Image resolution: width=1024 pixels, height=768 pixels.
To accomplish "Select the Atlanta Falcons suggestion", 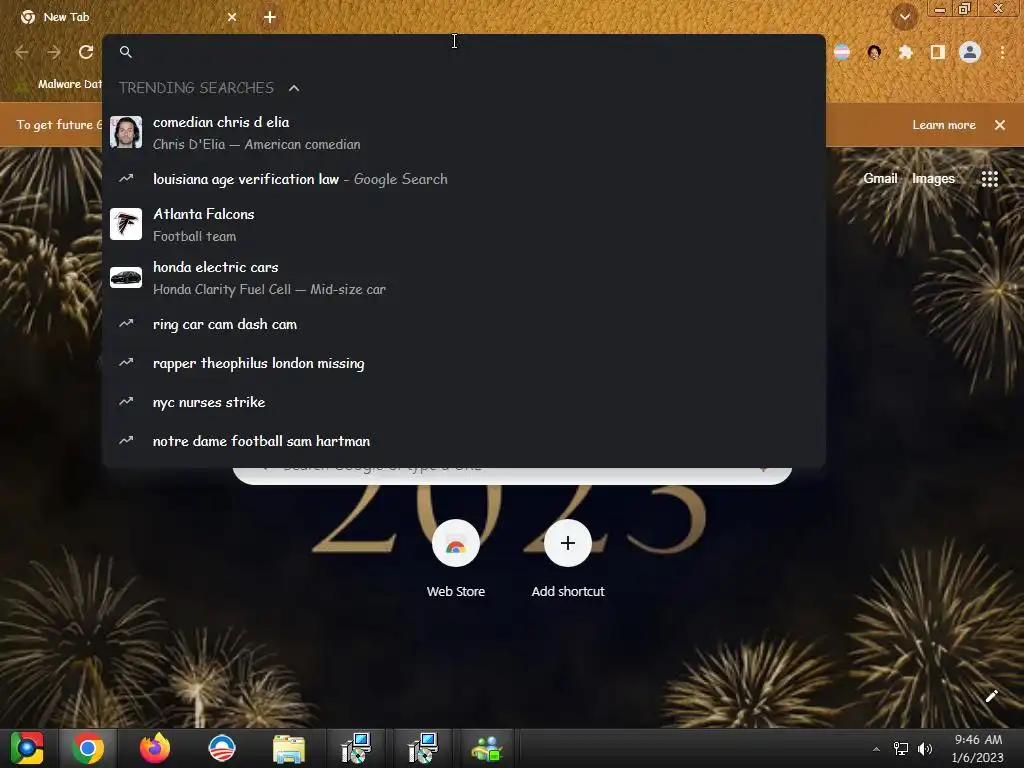I will click(464, 225).
